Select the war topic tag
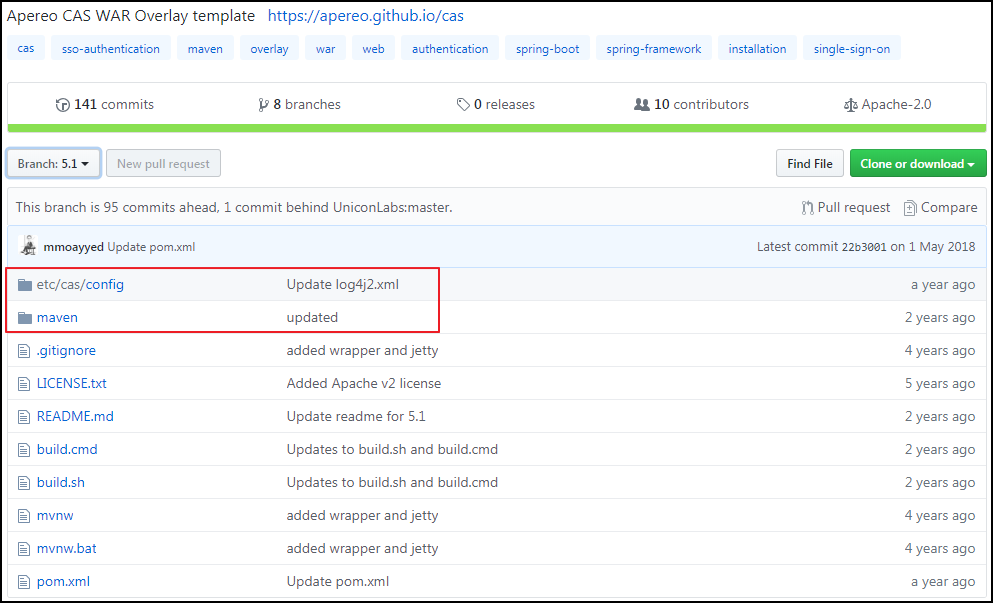 (326, 48)
